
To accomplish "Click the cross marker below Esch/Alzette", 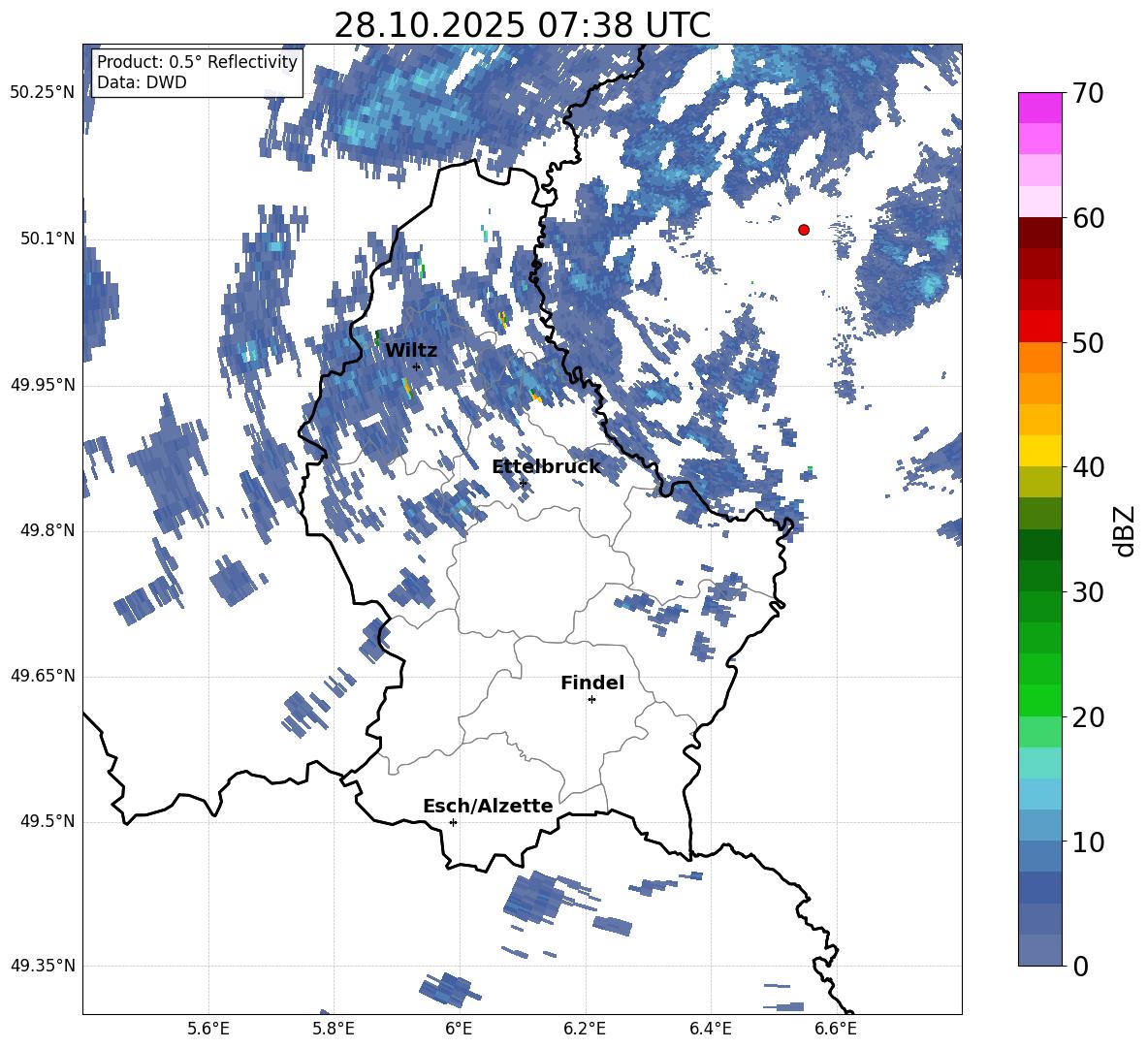I will [x=453, y=822].
